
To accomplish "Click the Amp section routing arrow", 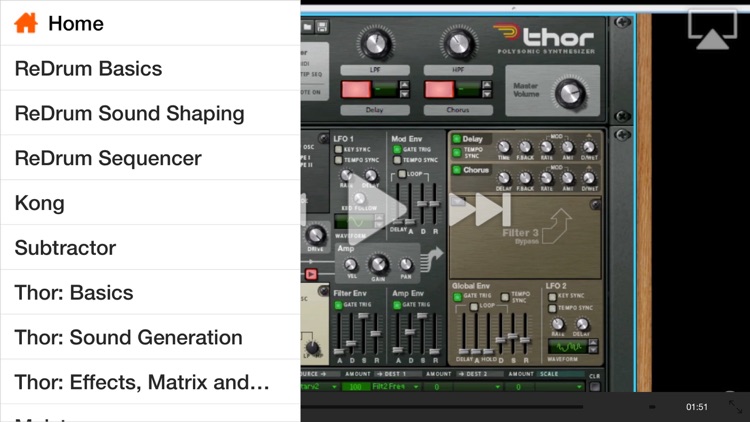I will click(x=431, y=260).
